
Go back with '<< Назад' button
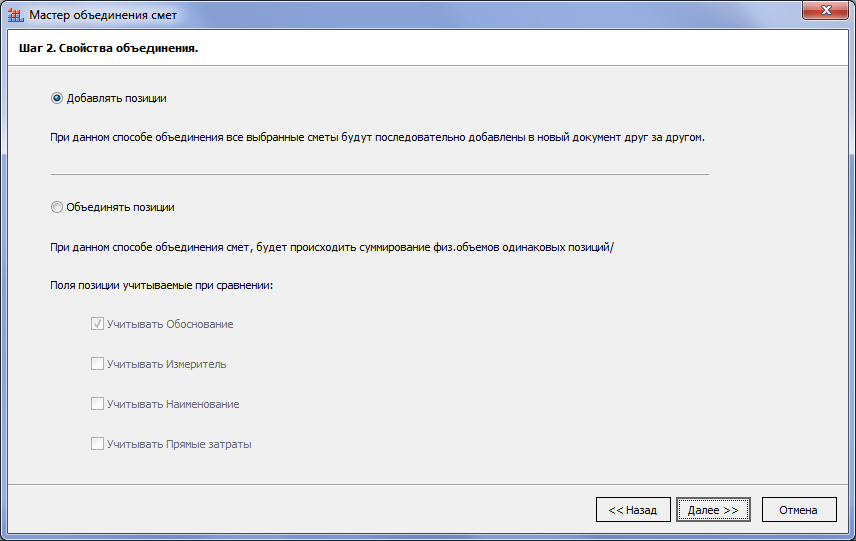(x=633, y=510)
